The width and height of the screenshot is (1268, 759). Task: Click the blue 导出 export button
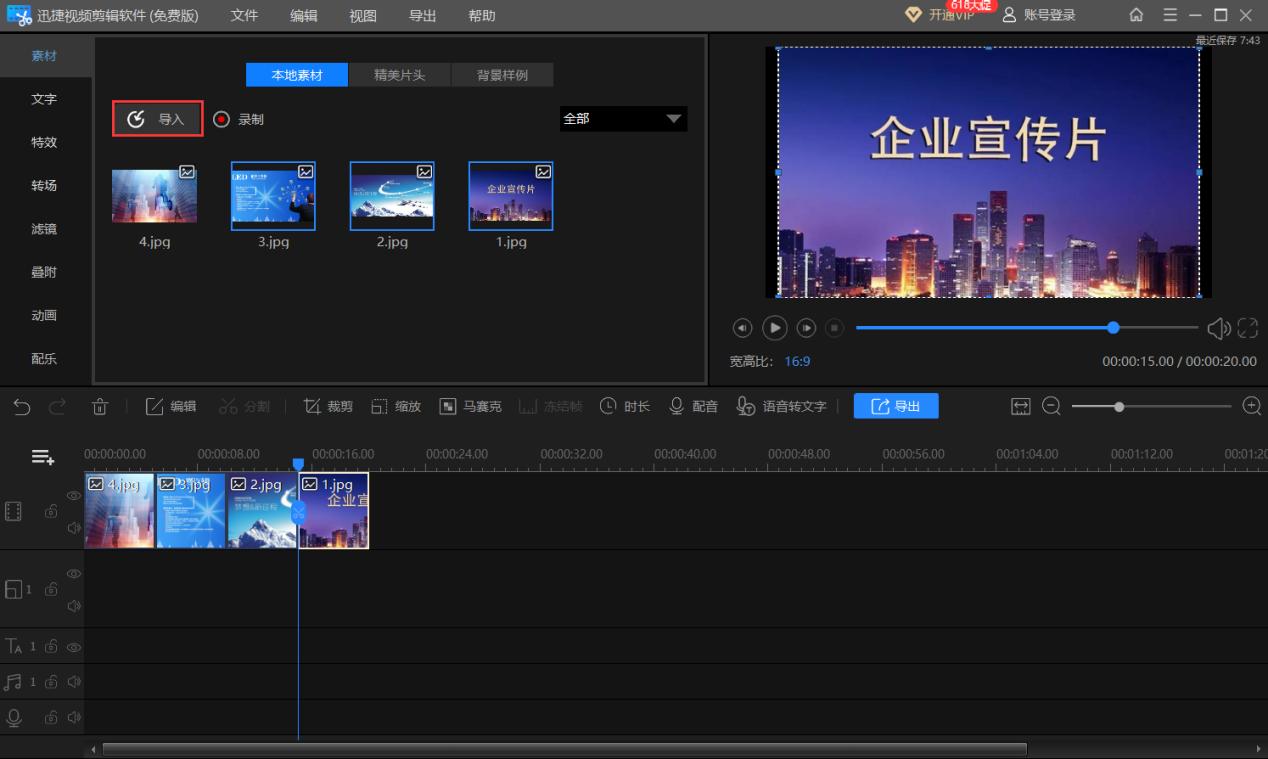click(896, 406)
